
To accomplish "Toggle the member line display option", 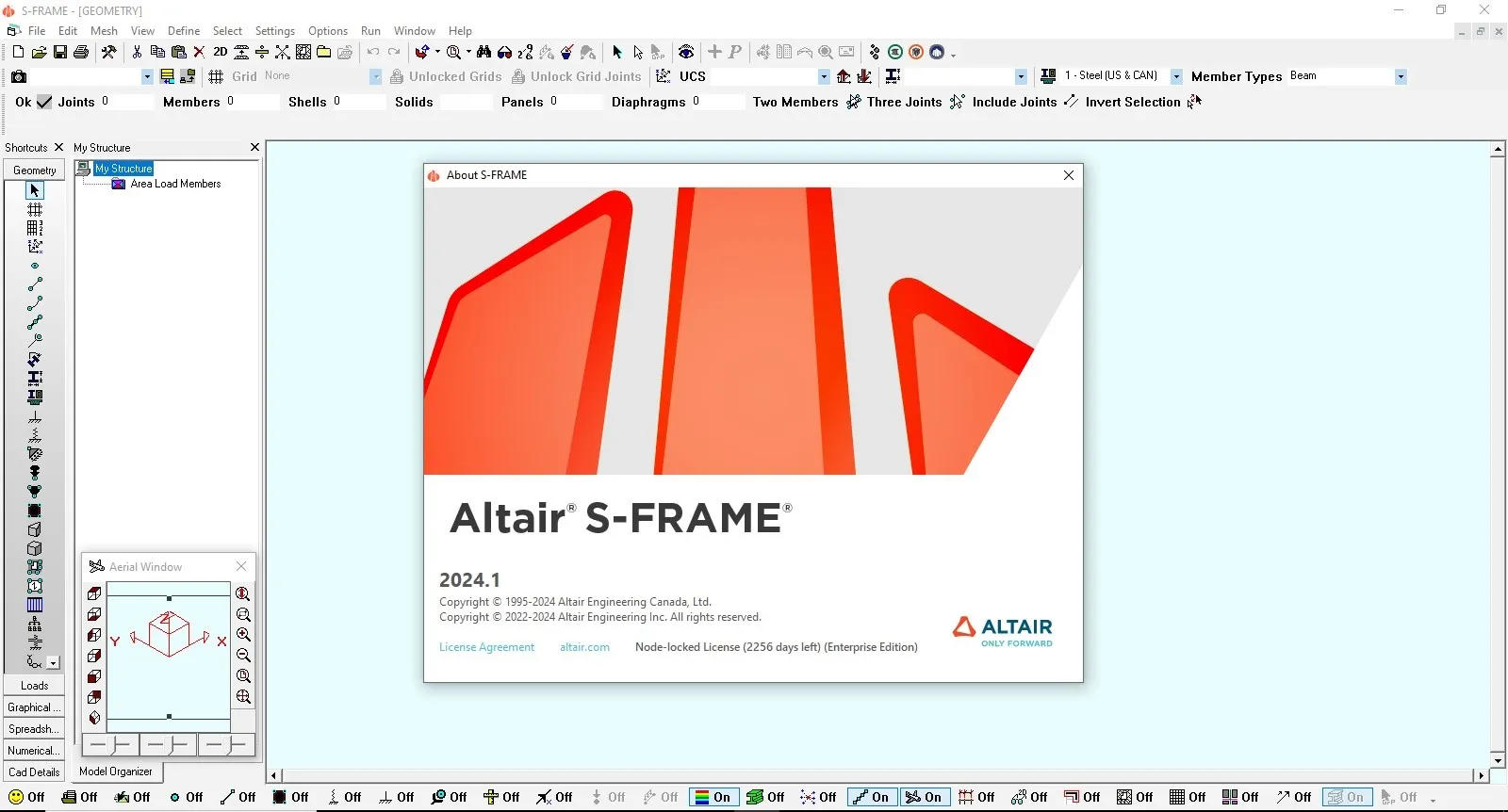I will [x=238, y=797].
